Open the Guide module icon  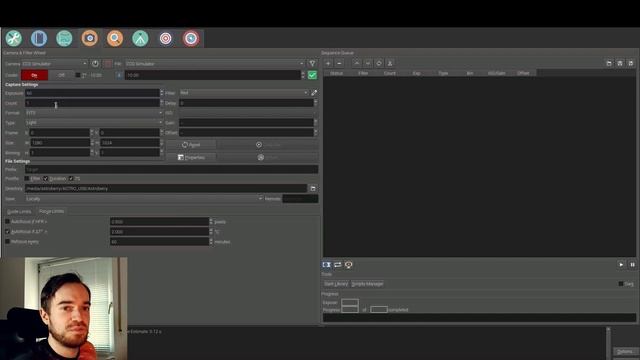click(x=191, y=38)
